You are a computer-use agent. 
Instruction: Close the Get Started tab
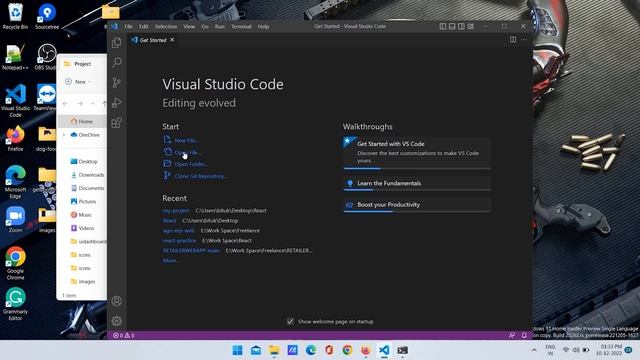click(172, 40)
